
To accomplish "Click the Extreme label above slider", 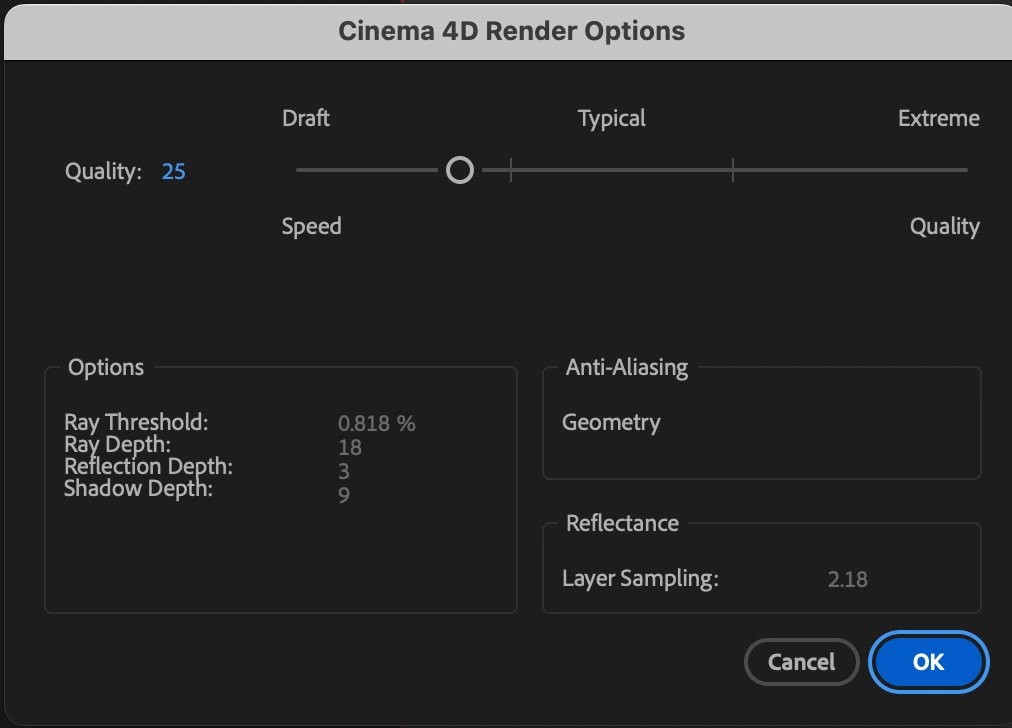I will pos(938,118).
